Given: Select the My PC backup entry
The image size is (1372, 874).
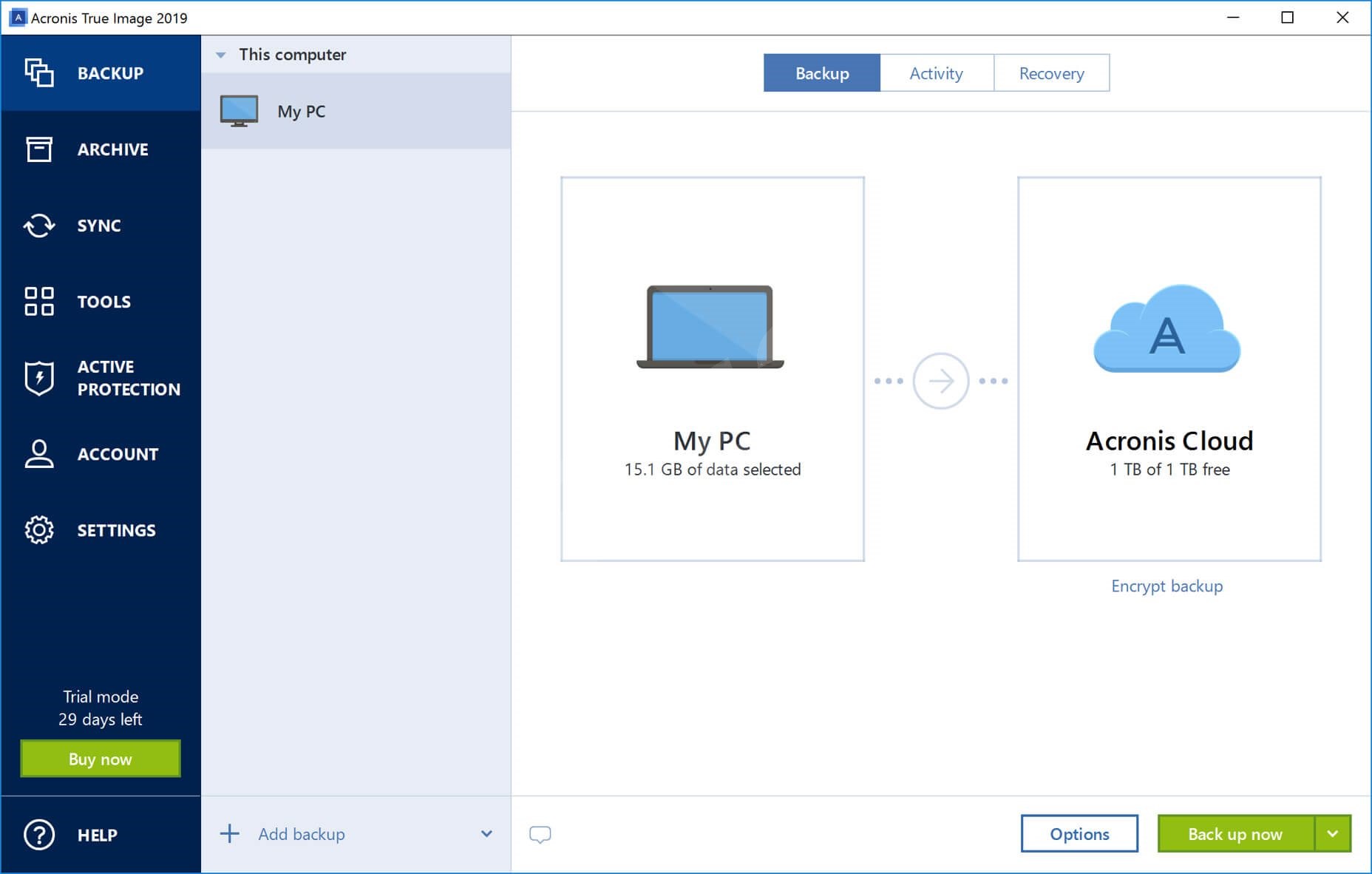Looking at the screenshot, I should coord(356,111).
